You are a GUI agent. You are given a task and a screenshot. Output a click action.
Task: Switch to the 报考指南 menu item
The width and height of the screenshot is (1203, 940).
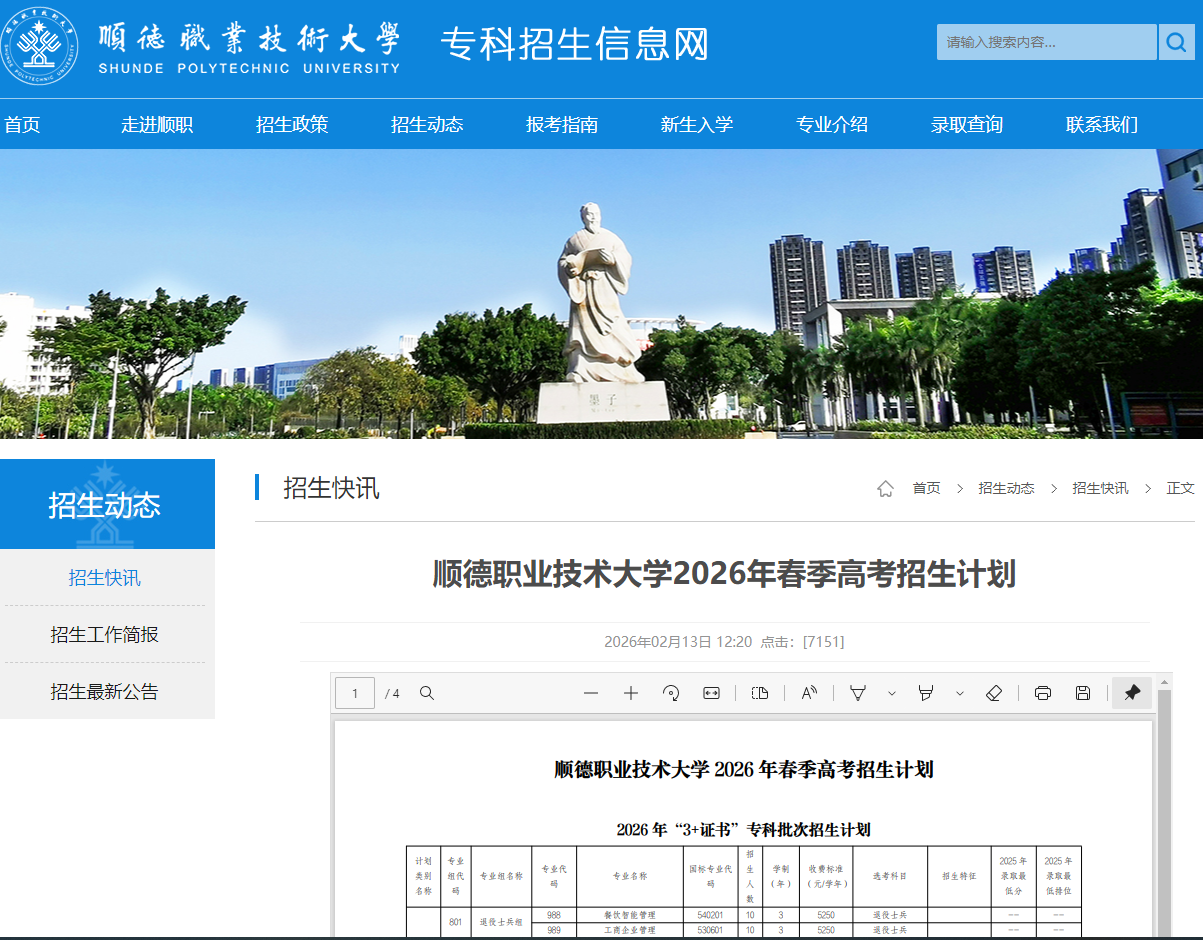(x=560, y=123)
